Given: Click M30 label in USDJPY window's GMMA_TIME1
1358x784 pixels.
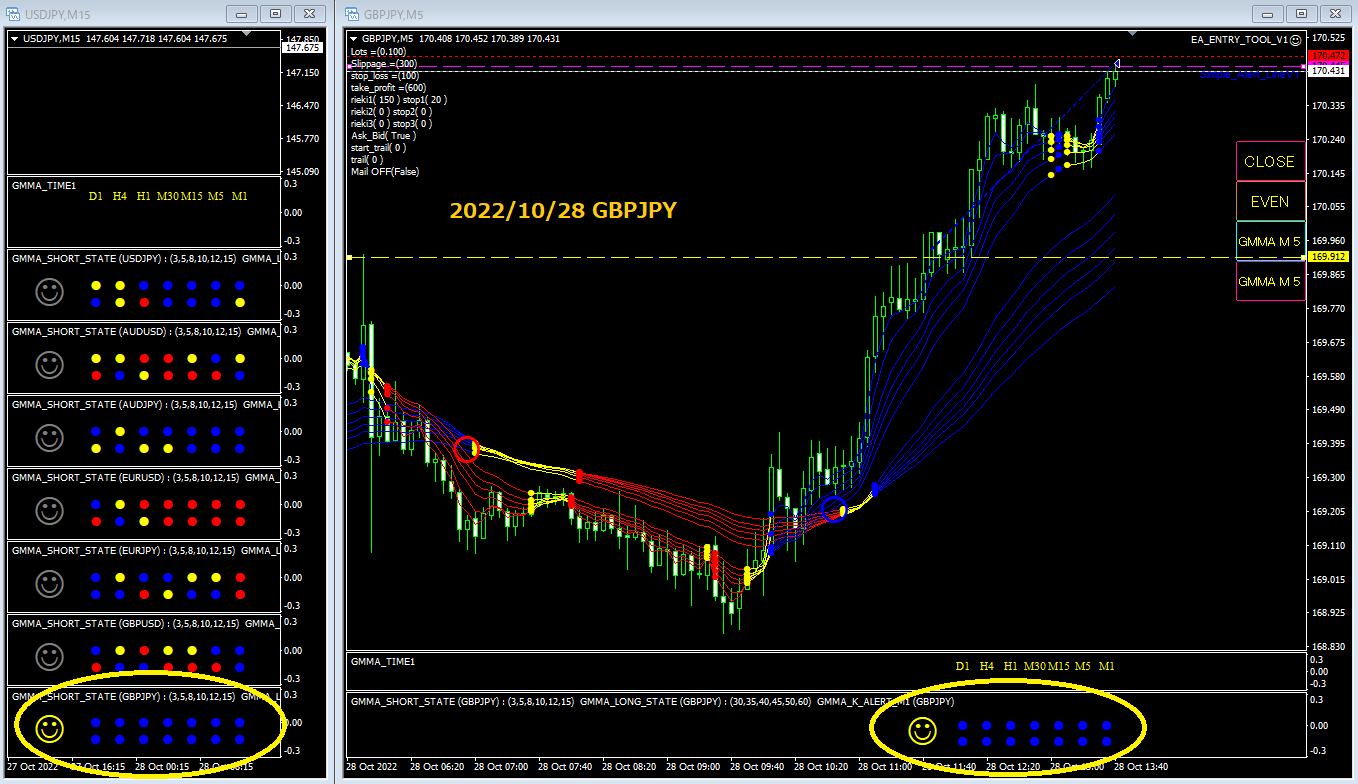Looking at the screenshot, I should [168, 196].
